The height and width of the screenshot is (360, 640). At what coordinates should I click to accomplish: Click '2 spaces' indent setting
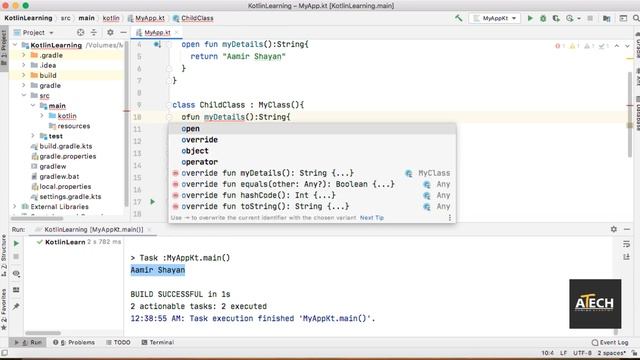(611, 353)
